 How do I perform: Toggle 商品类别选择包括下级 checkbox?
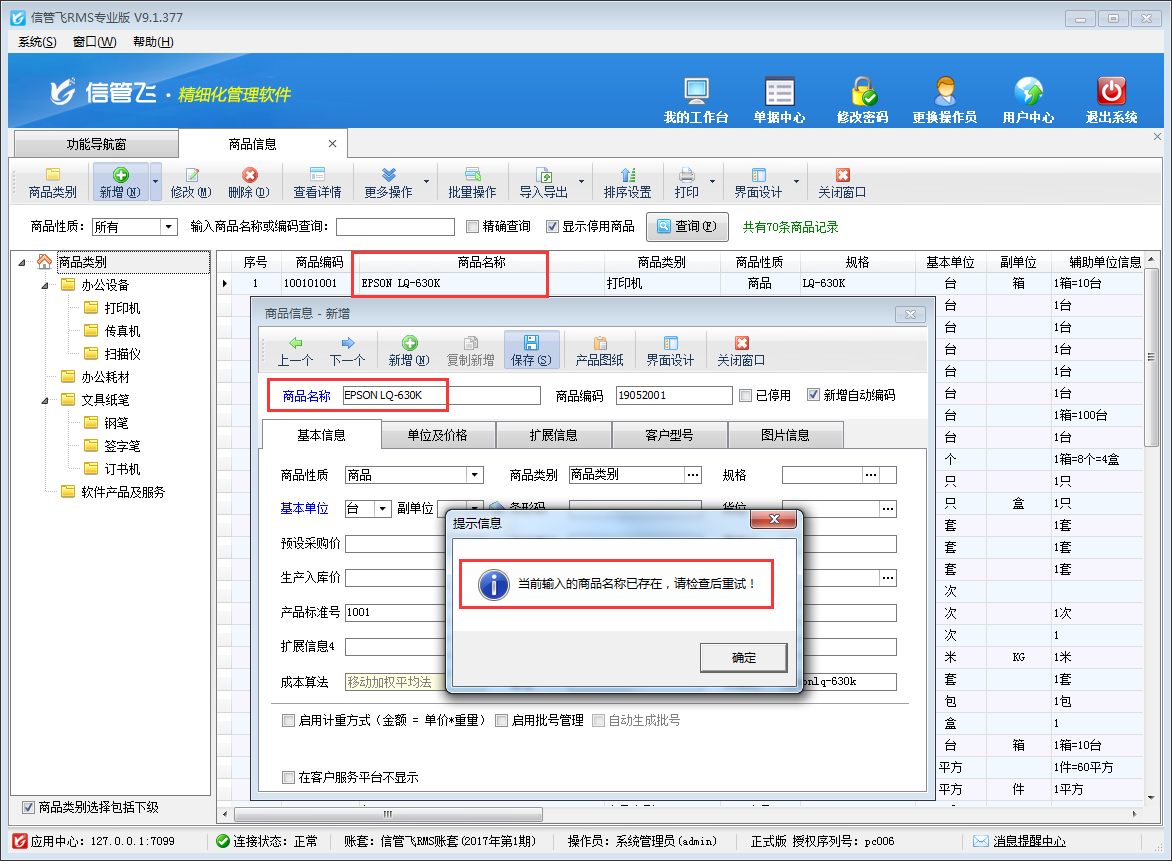coord(28,808)
